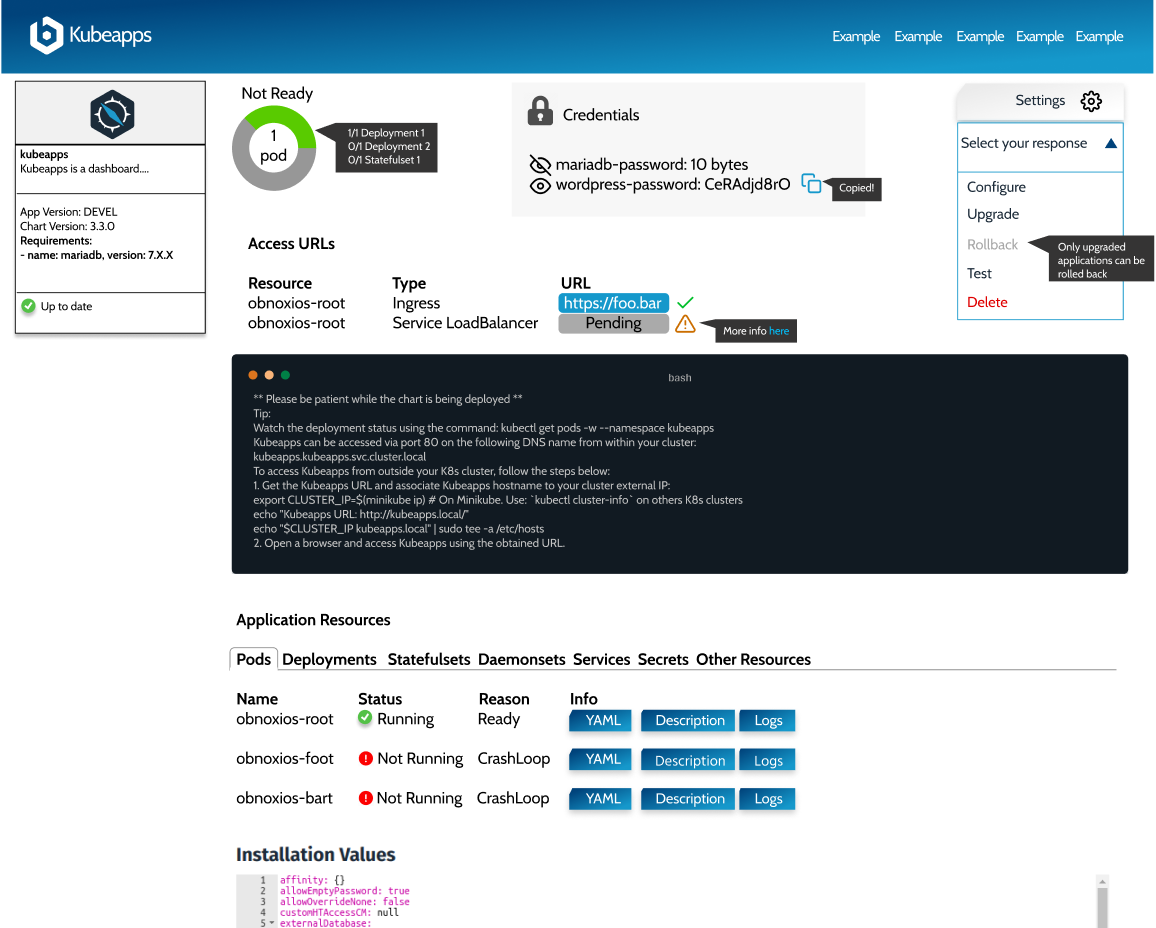Click the green checkmark beside foo.bar URL
1156x928 pixels.
coord(685,302)
